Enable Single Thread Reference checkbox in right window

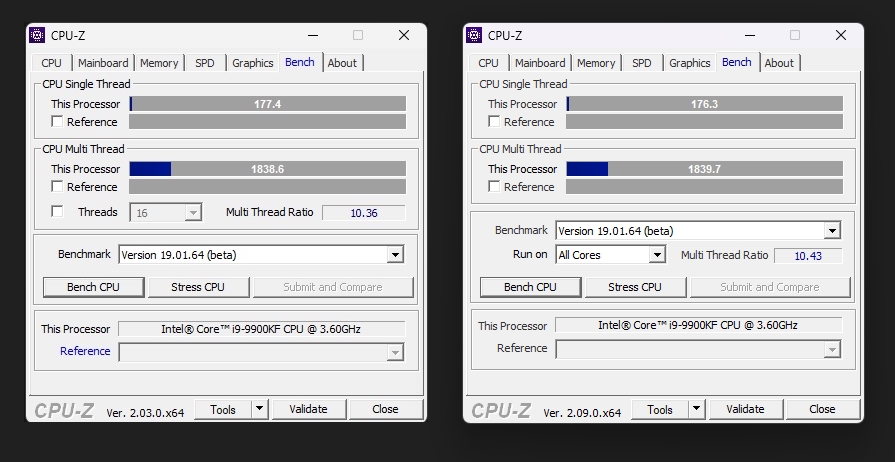coord(494,122)
